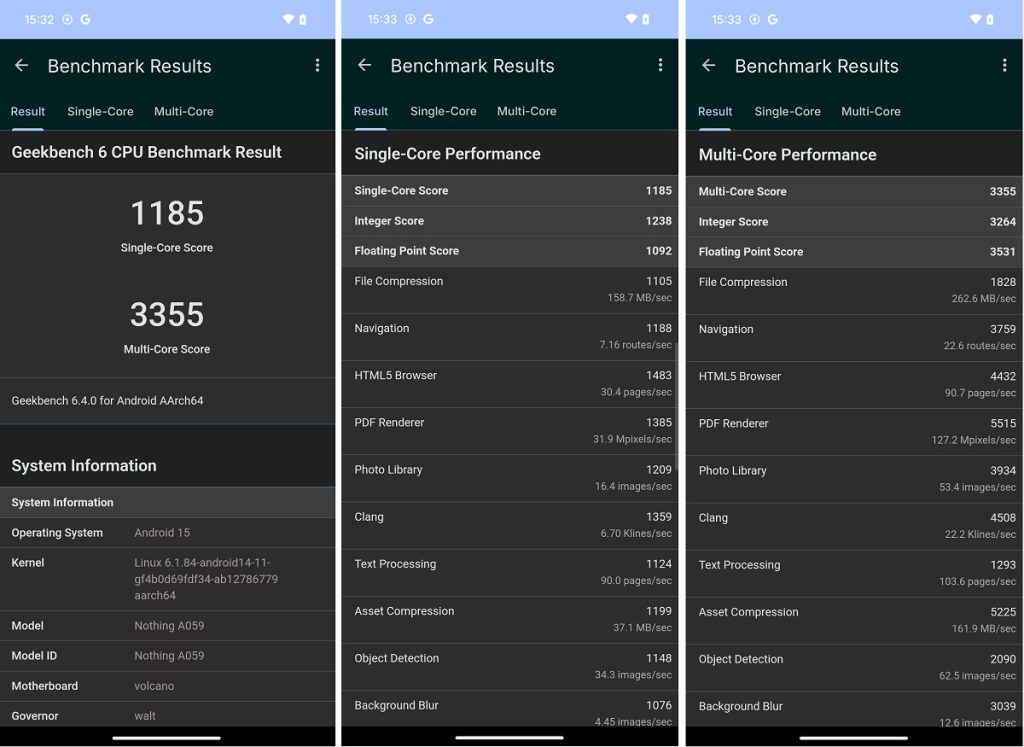Screen dimensions: 1024x747
Task: Tap back arrow in the middle phone screen
Action: point(364,65)
